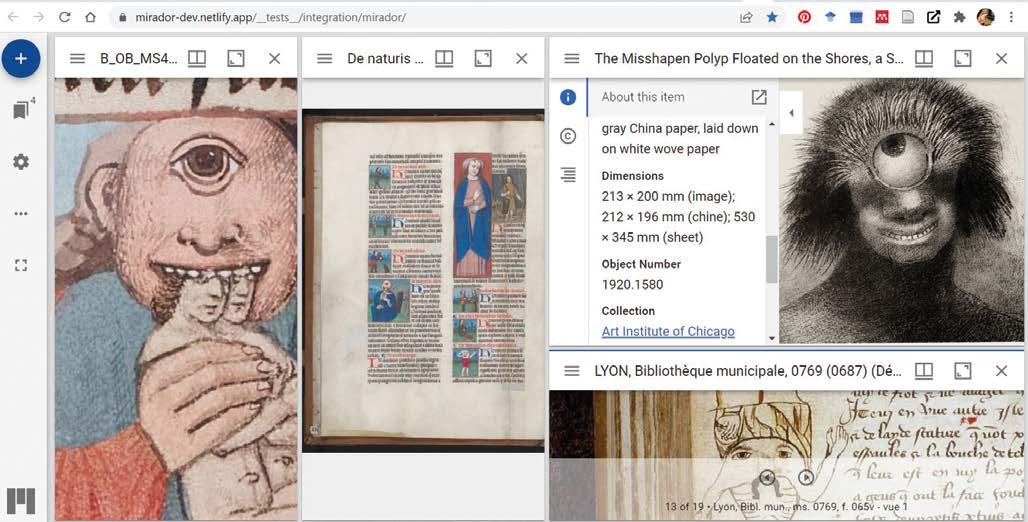Close the De naturis window
Screen dimensions: 1028x522
(522, 58)
